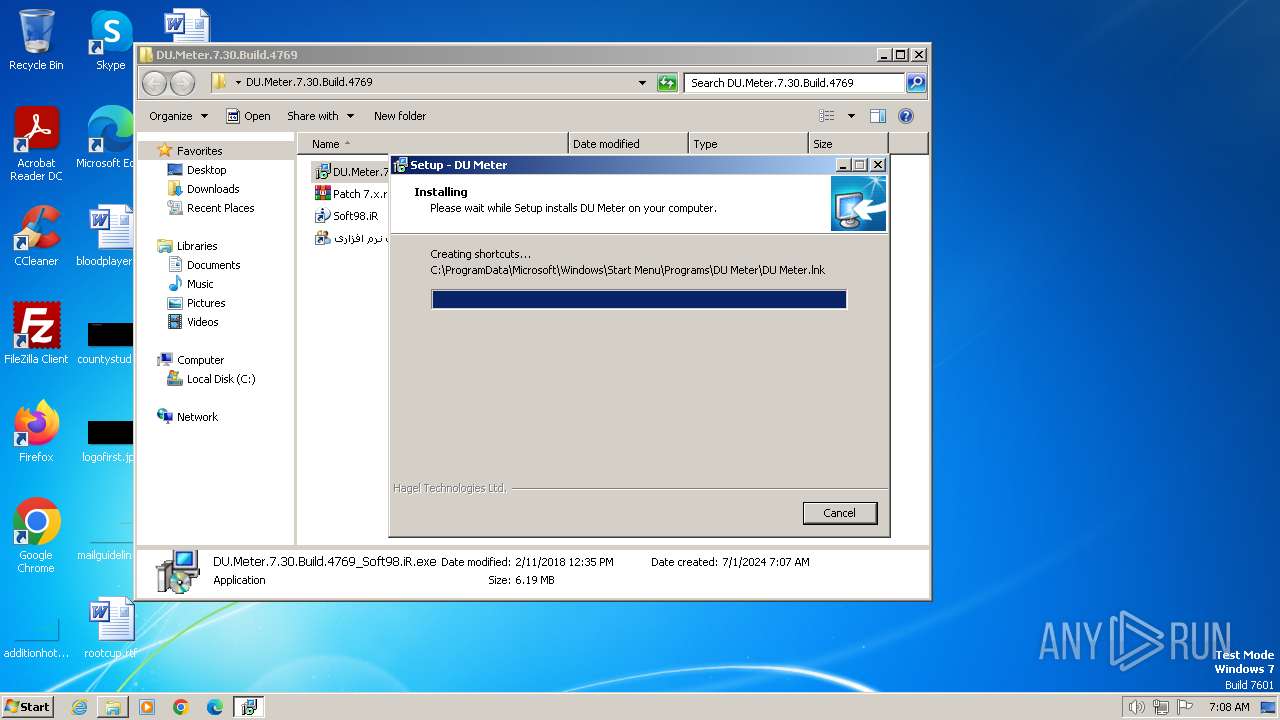Open Documents library

coord(213,265)
